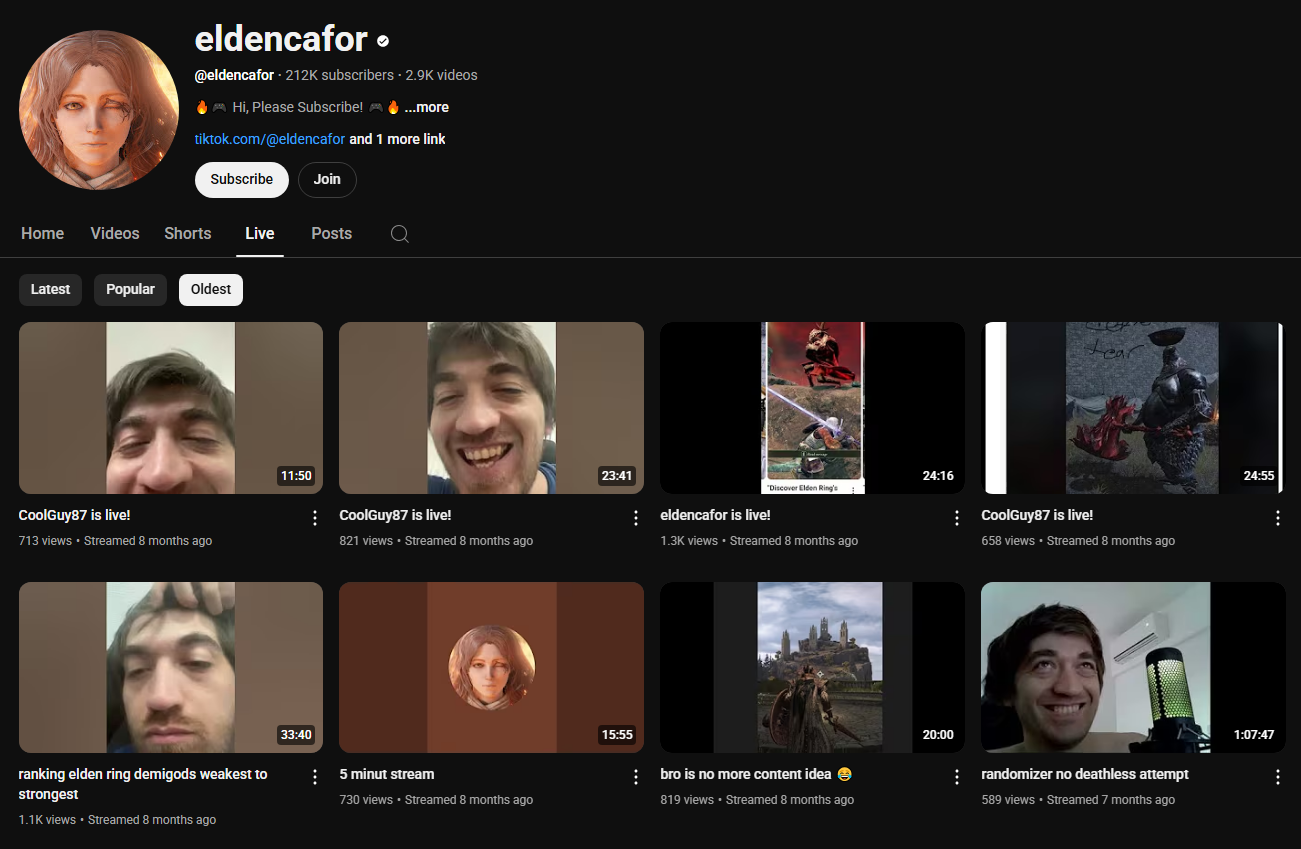1301x849 pixels.
Task: Click '1.1K views • Streamed 8 months ago'
Action: tap(117, 820)
